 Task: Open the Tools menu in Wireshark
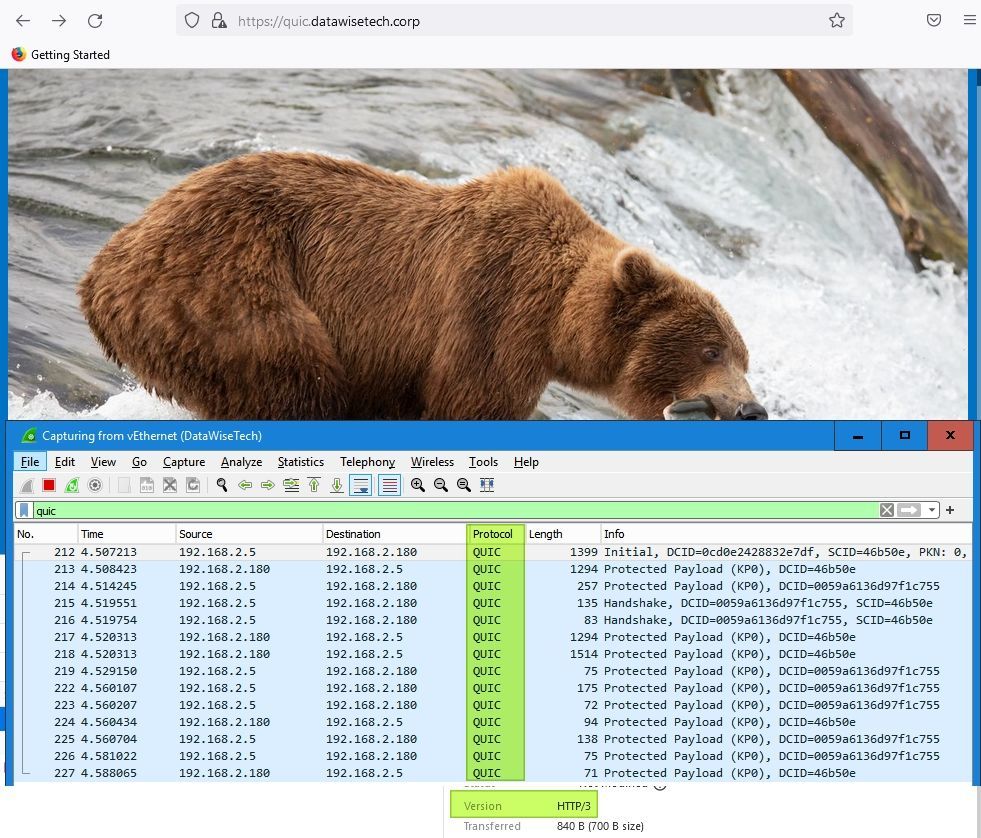point(484,462)
